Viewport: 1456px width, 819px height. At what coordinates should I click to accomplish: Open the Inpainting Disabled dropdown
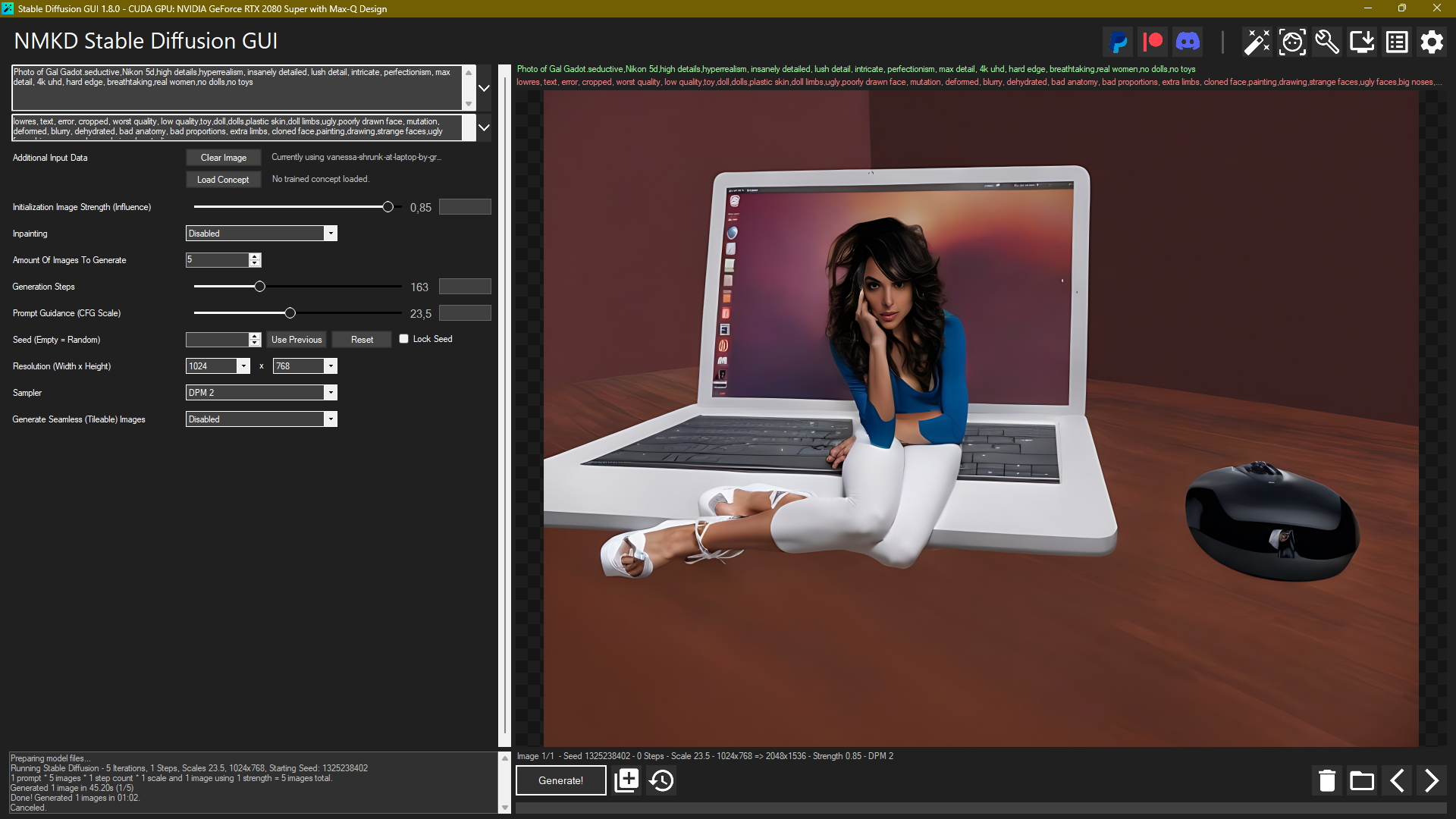331,234
